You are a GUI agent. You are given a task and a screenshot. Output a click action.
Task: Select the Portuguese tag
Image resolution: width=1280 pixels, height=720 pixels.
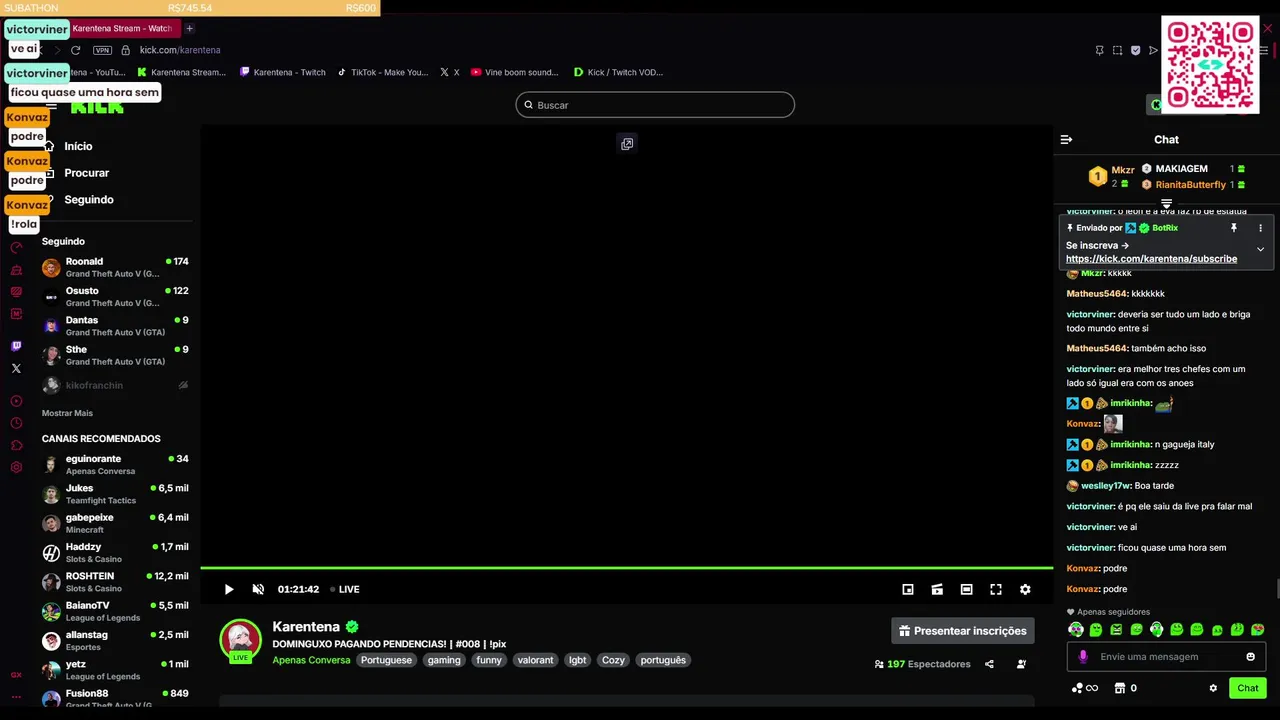click(x=386, y=660)
